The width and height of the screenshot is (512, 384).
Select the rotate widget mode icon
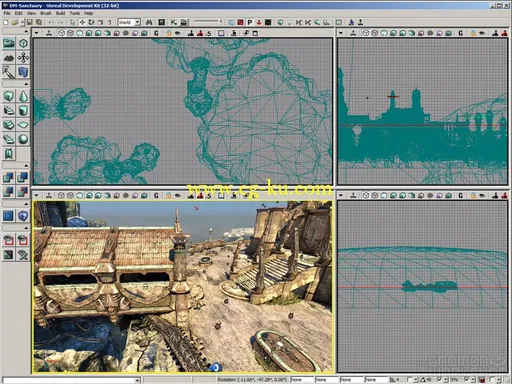click(91, 22)
